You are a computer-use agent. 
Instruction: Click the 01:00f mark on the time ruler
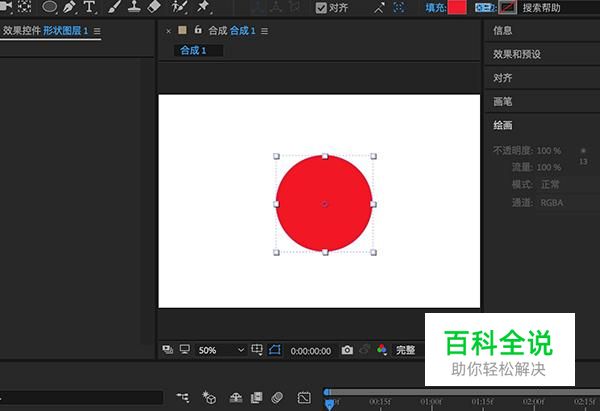[x=431, y=401]
